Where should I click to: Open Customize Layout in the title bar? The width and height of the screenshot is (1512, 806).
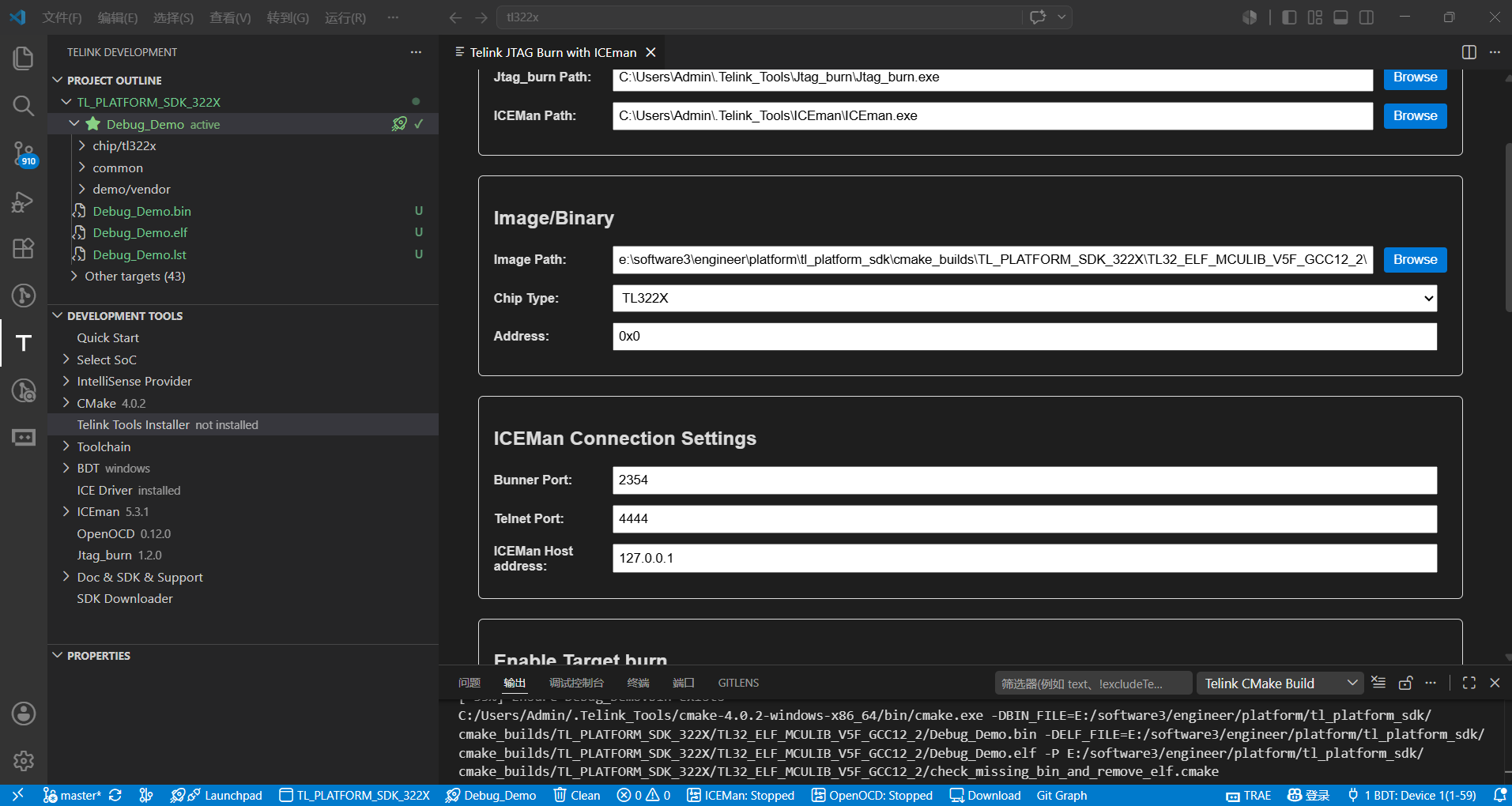tap(1314, 17)
